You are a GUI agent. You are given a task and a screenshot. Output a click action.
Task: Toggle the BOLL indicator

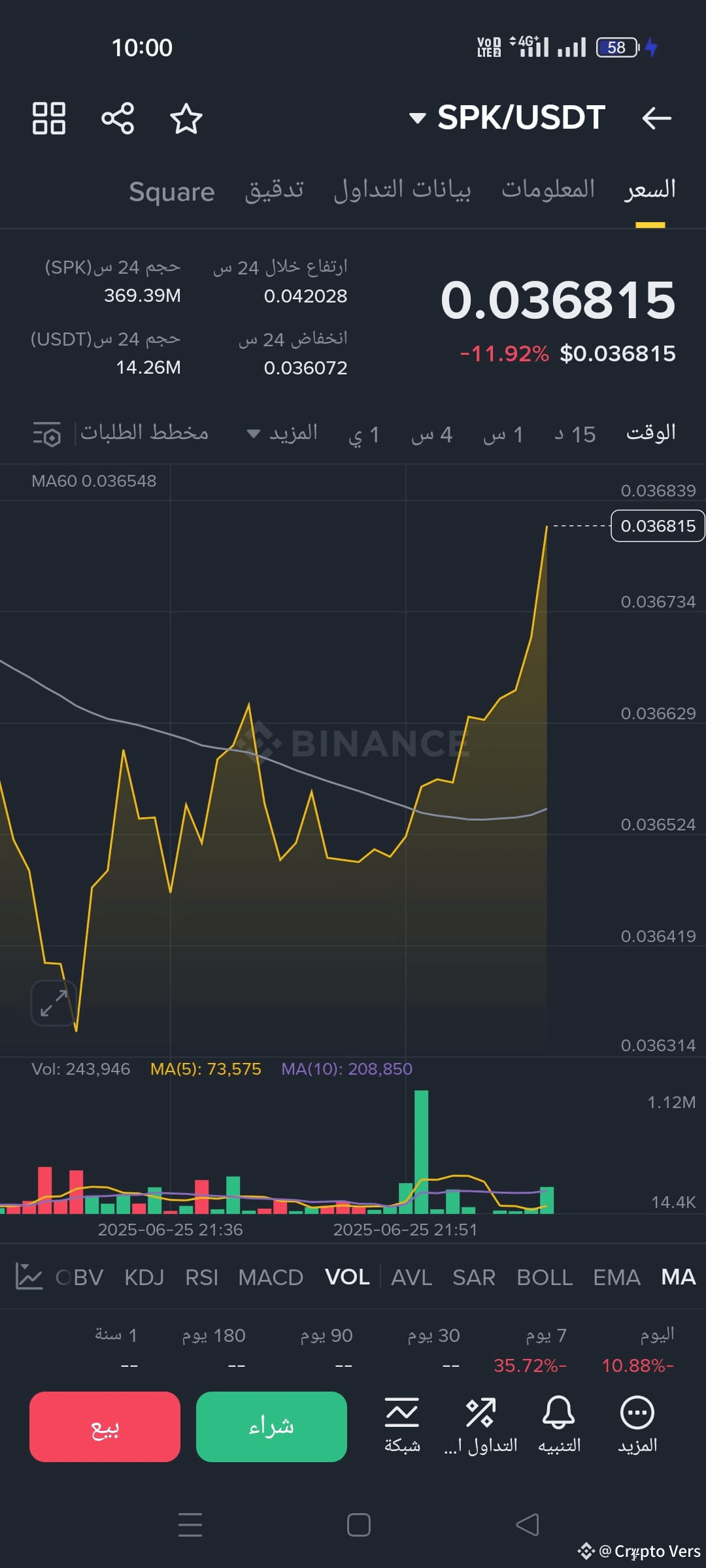pos(545,1277)
